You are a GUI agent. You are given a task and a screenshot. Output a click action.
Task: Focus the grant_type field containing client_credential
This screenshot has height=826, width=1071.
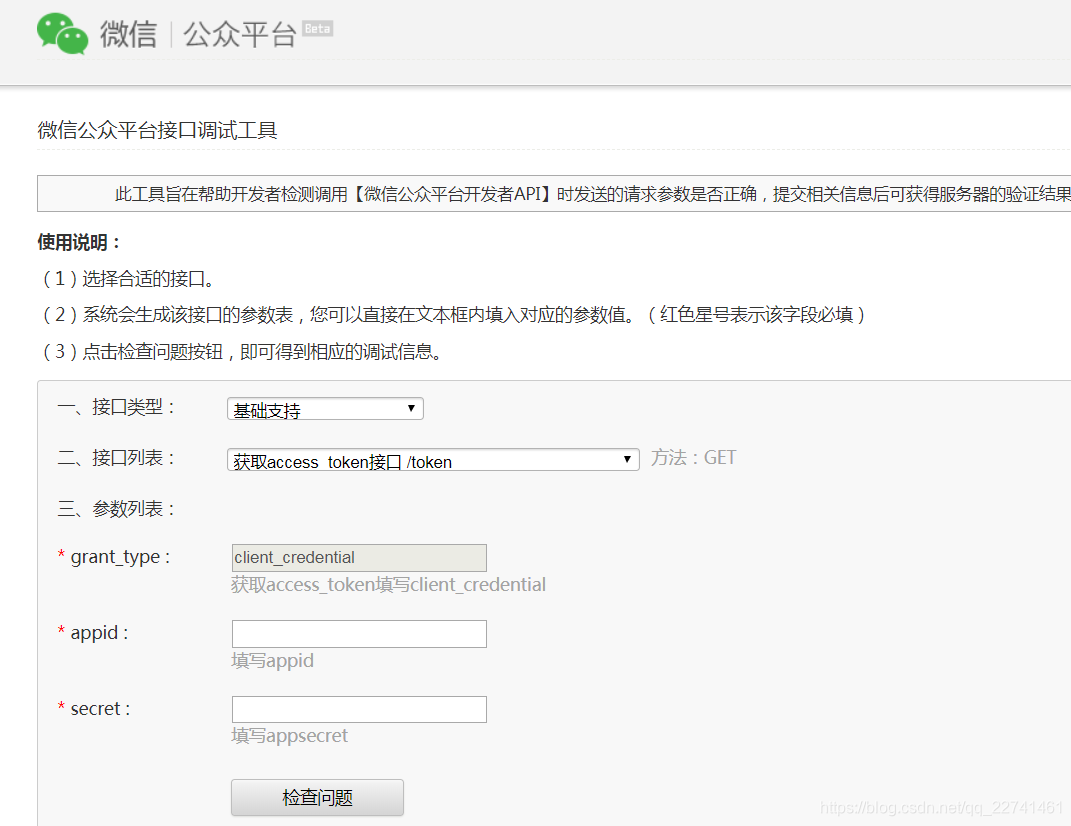pyautogui.click(x=359, y=557)
